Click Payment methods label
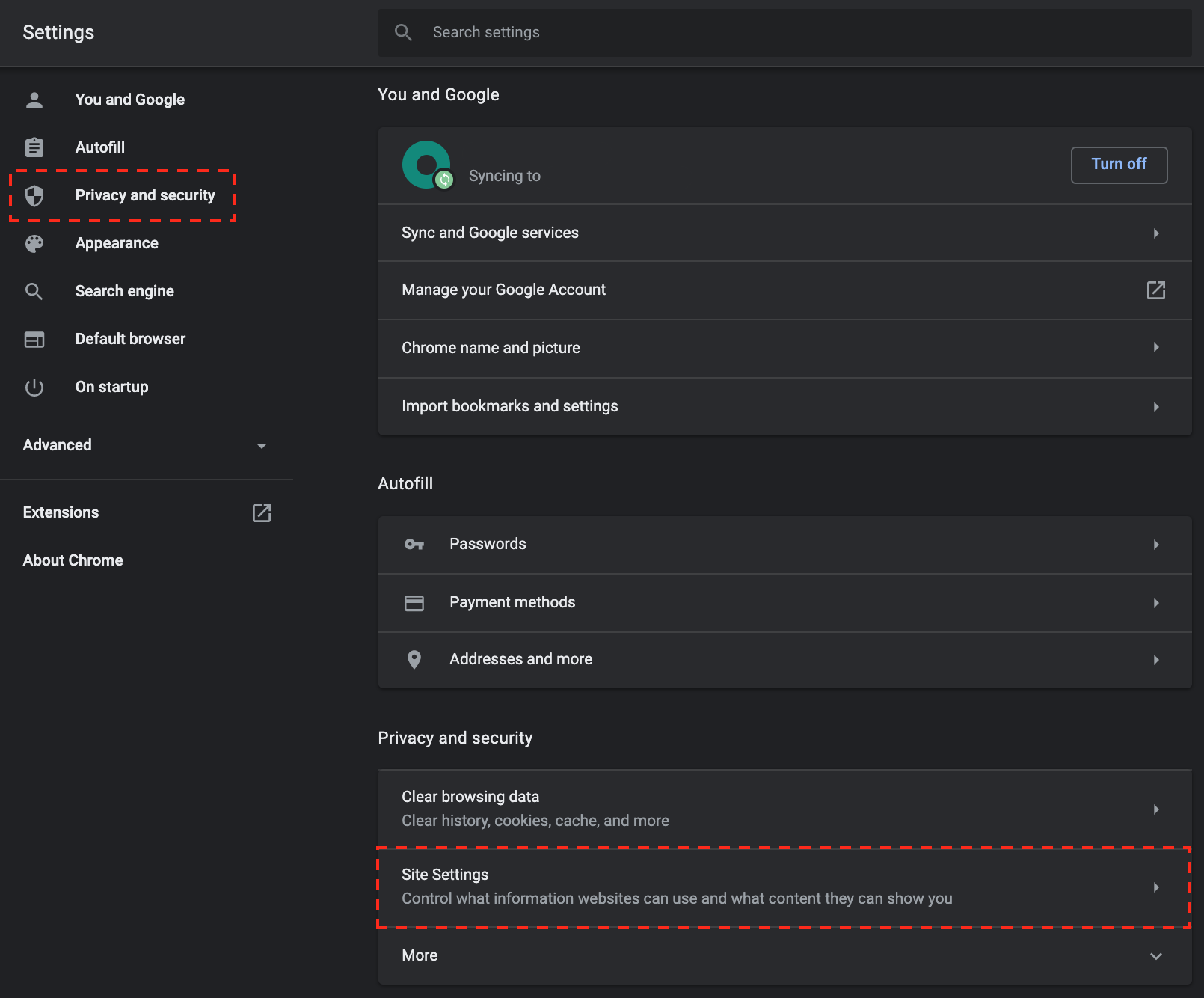Viewport: 1204px width, 998px height. tap(512, 602)
